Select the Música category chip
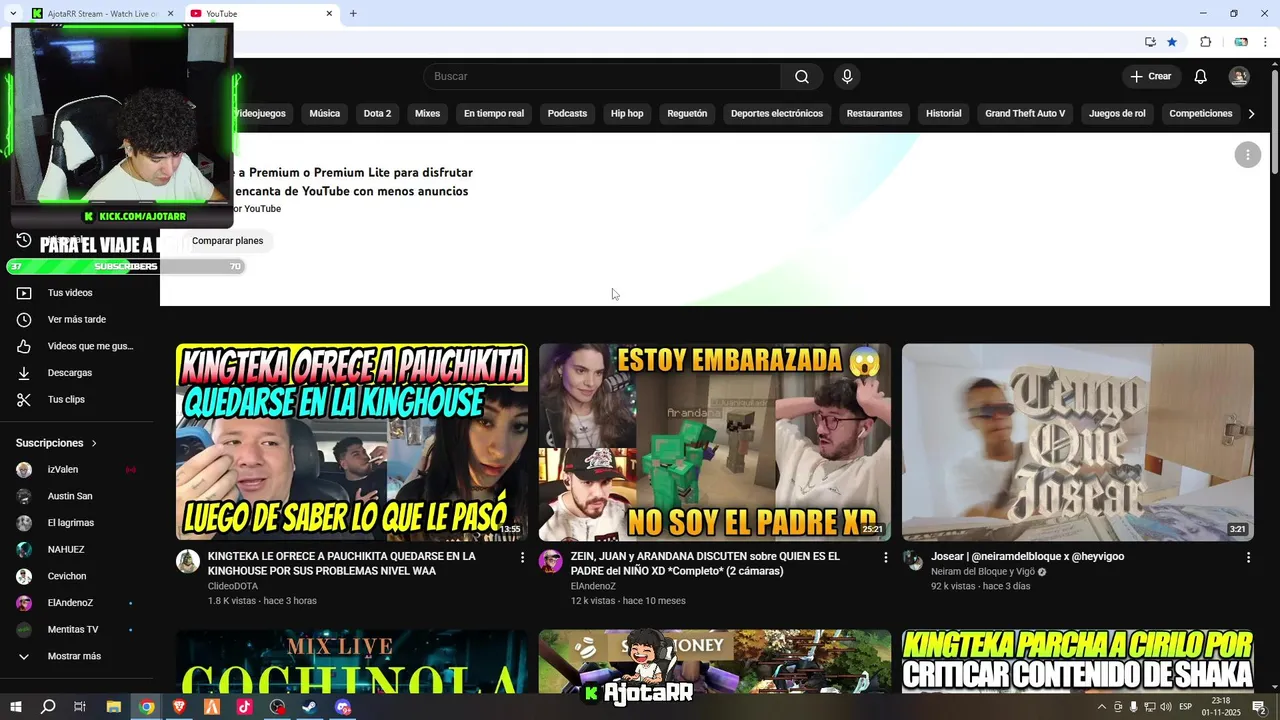 [x=325, y=114]
